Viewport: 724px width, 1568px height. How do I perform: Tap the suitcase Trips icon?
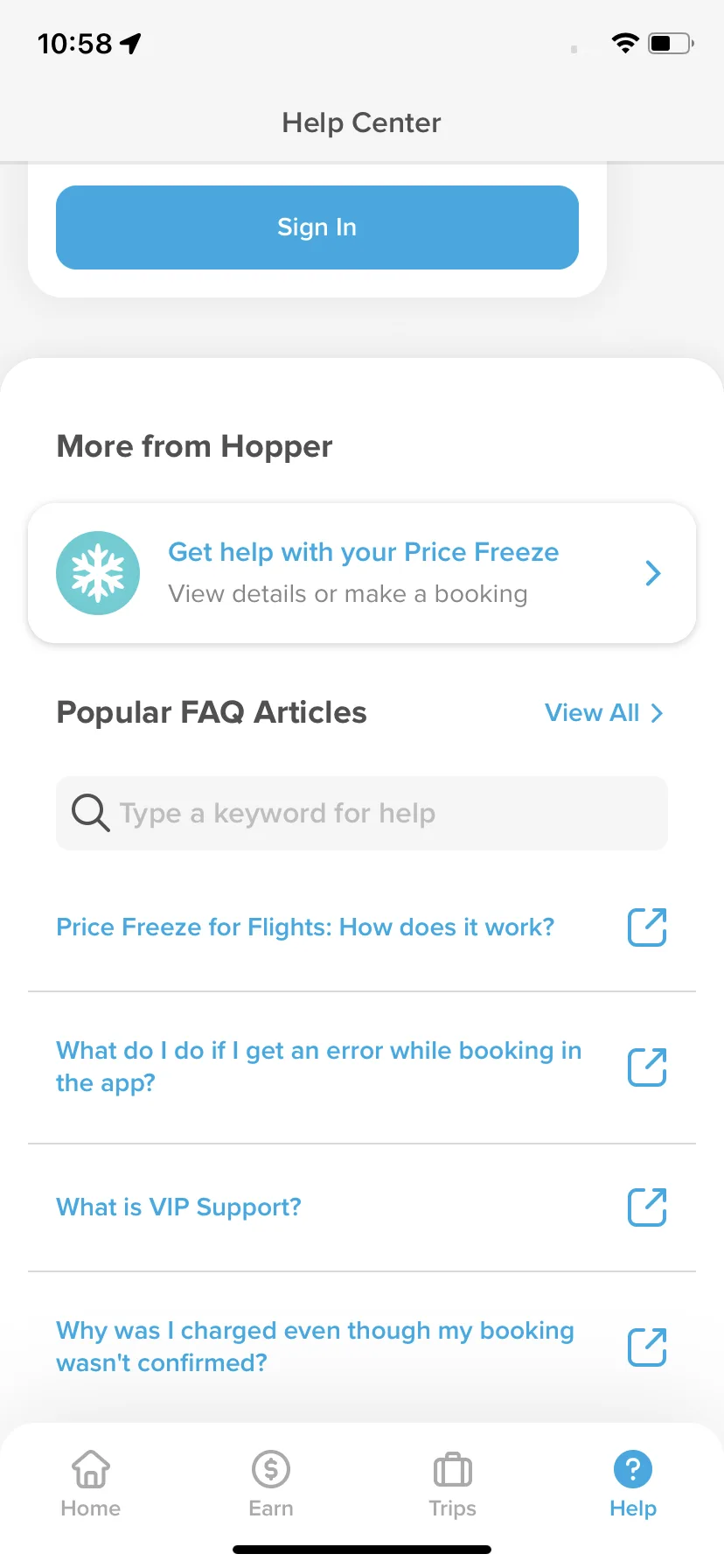[x=452, y=1469]
